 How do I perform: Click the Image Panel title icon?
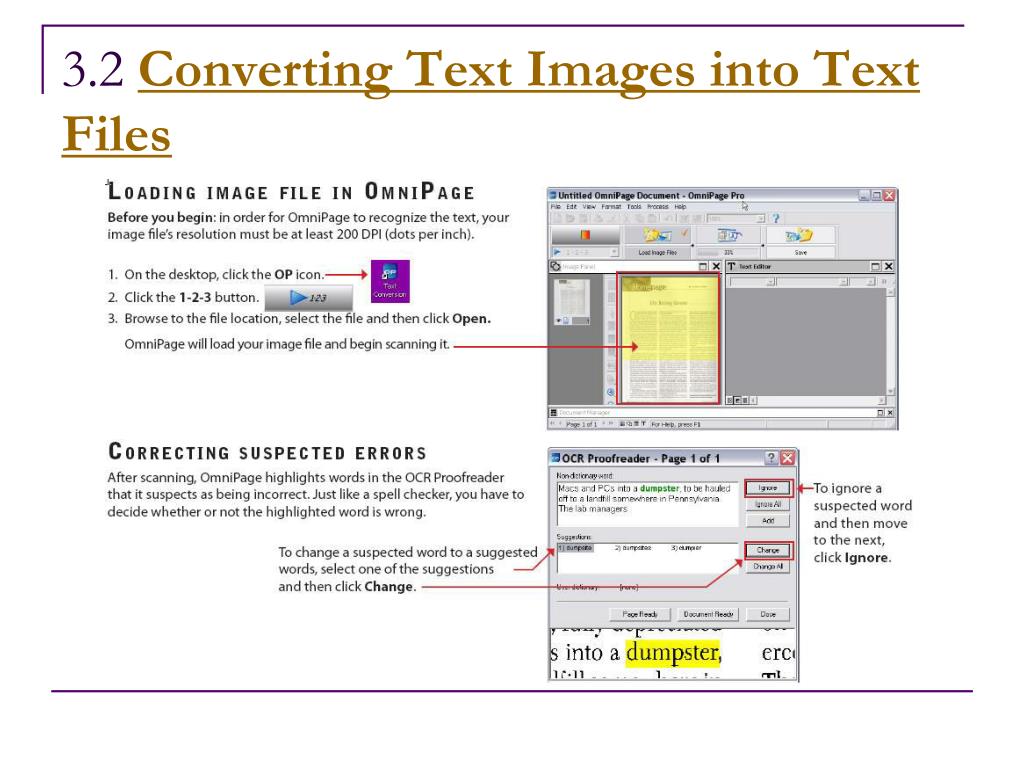pyautogui.click(x=555, y=266)
